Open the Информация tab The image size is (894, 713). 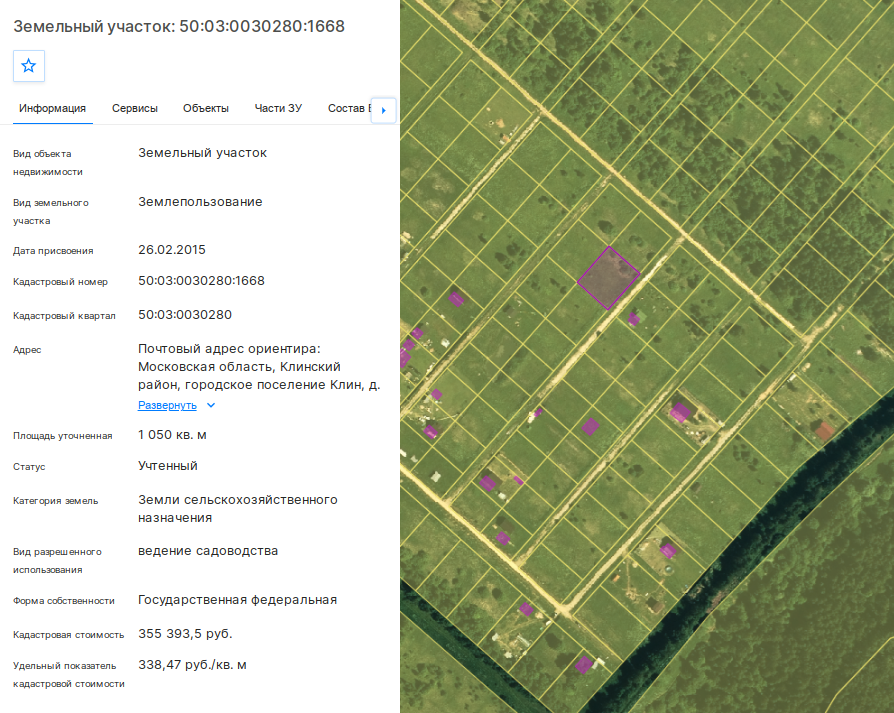52,108
